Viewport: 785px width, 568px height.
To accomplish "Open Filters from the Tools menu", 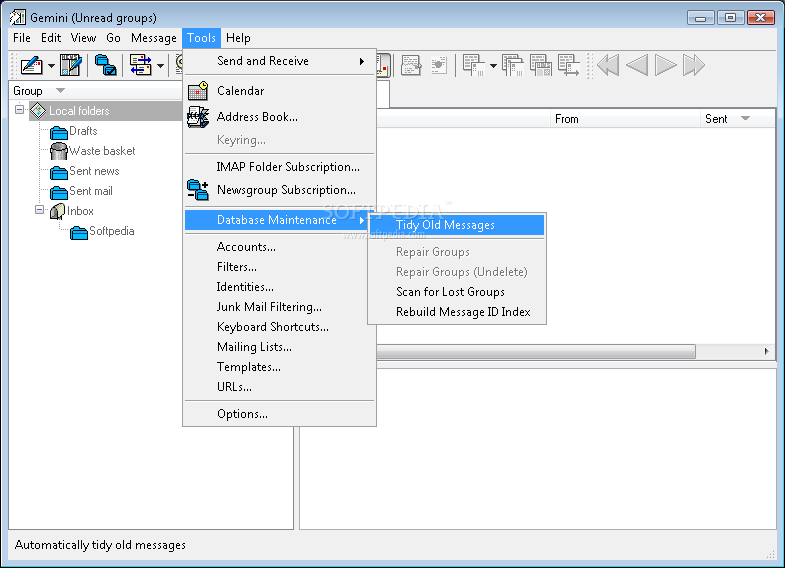I will point(280,267).
